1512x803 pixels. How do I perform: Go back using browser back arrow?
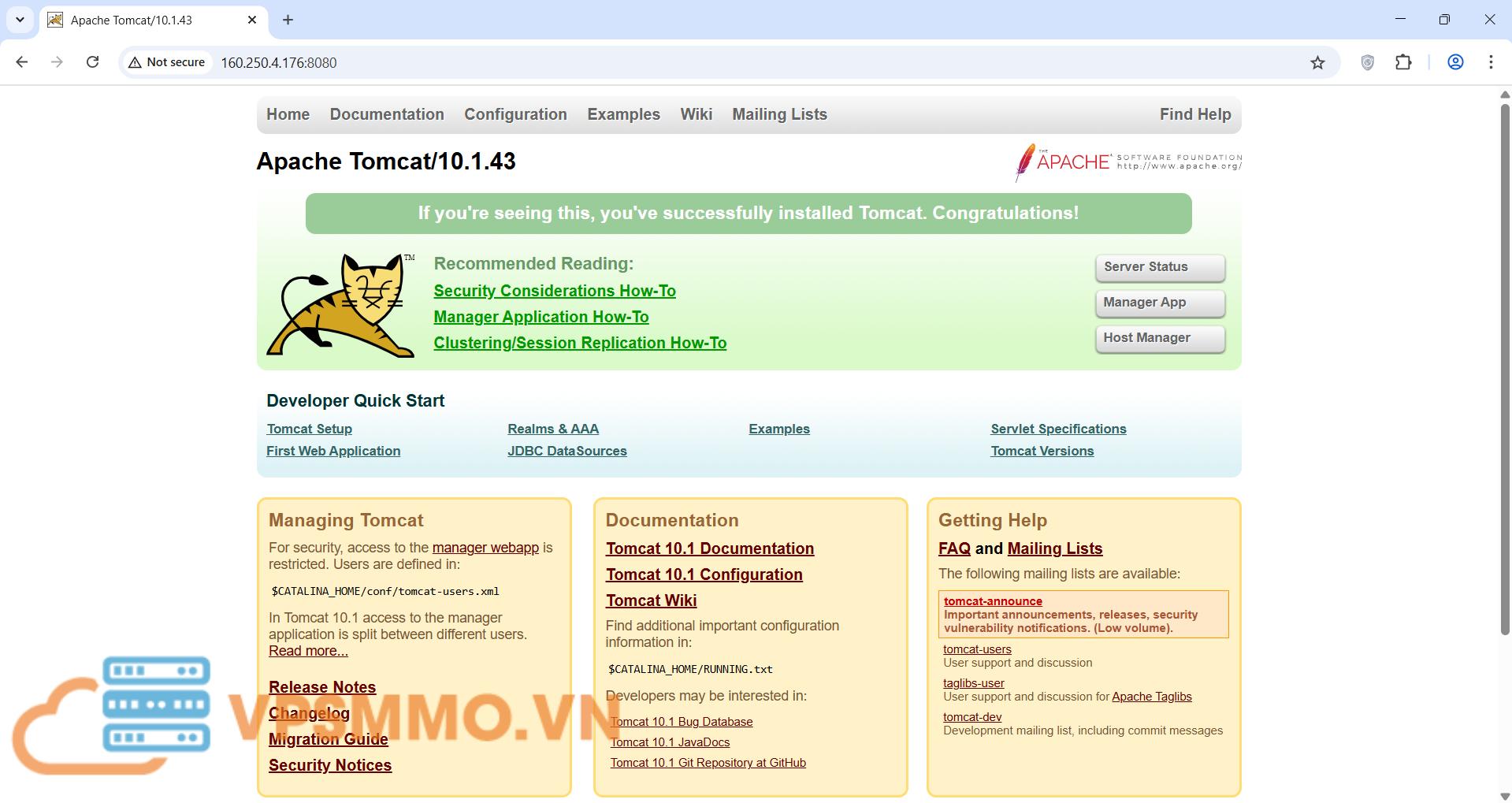22,62
